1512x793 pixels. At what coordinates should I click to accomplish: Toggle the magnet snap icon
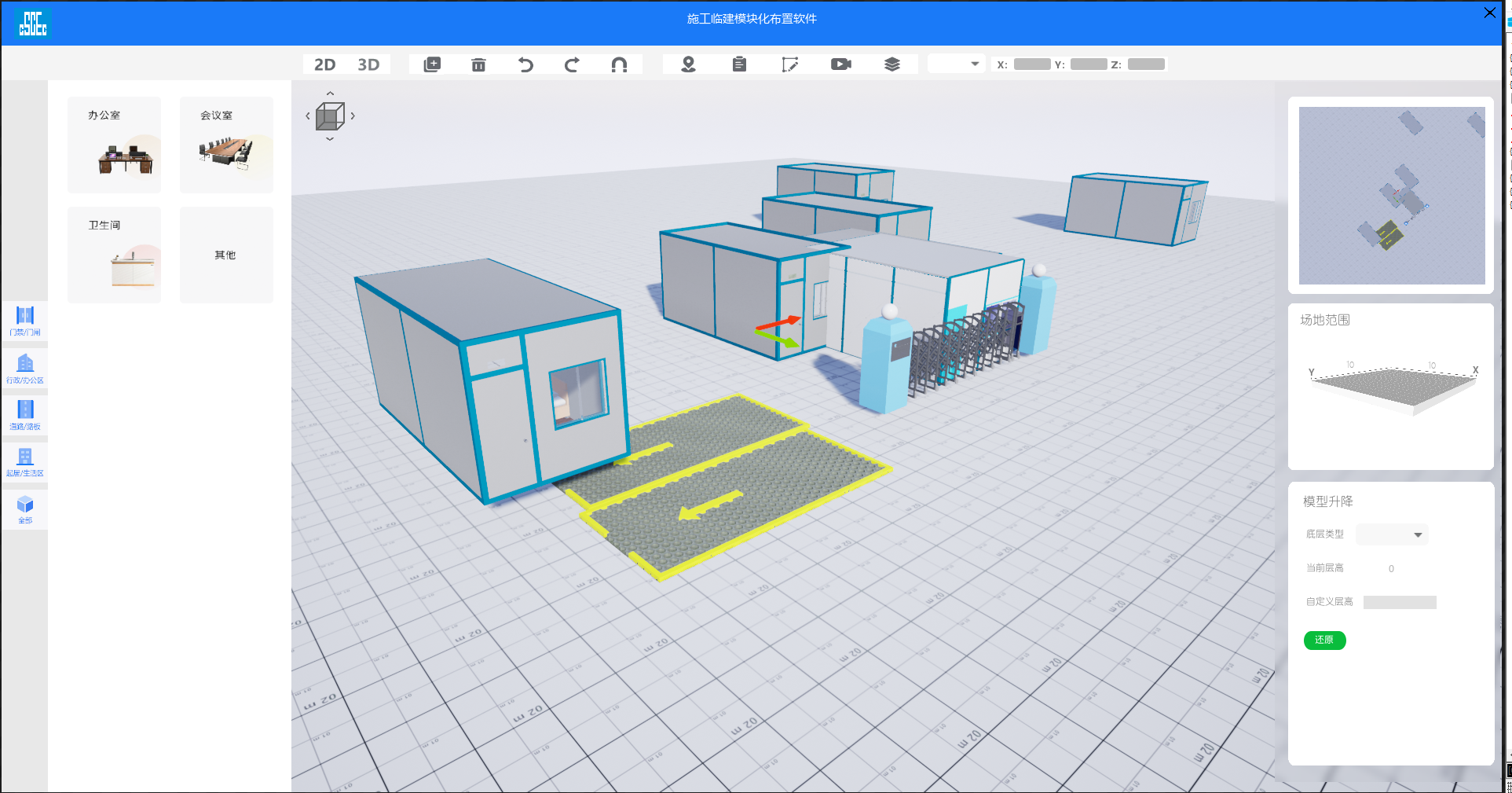tap(619, 64)
